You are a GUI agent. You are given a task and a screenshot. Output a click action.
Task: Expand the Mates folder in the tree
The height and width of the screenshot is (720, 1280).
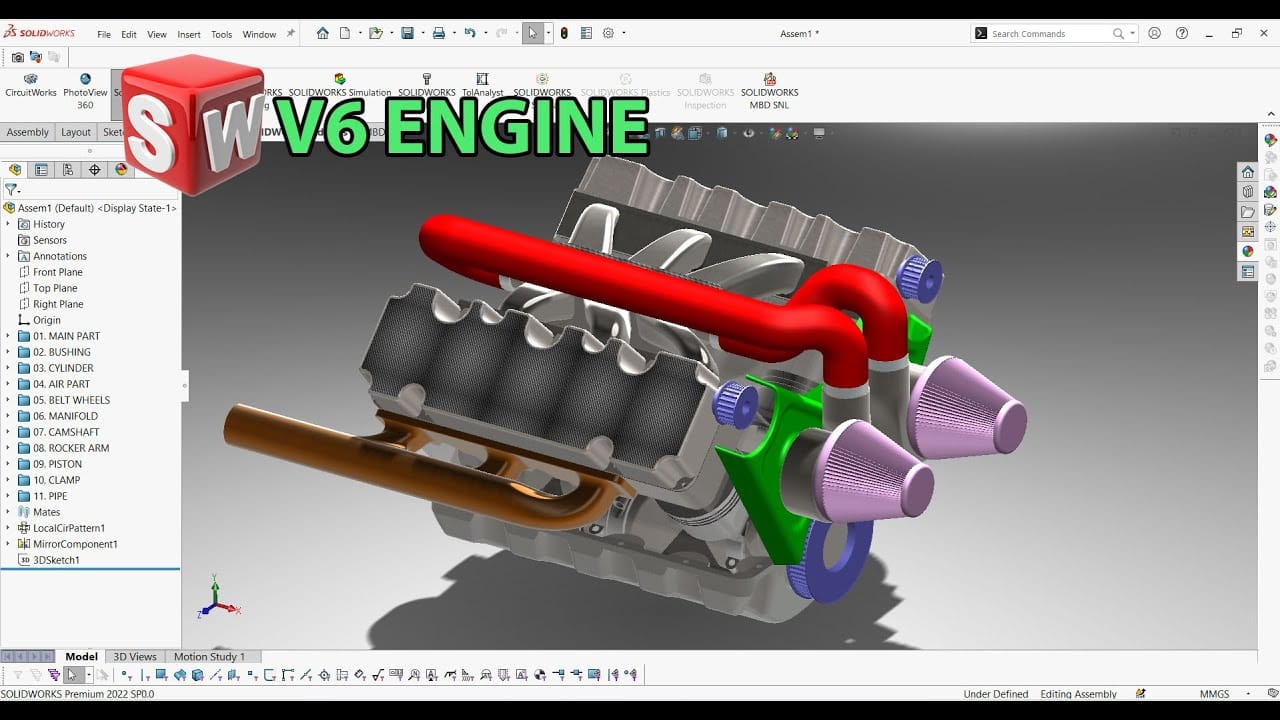click(x=8, y=512)
